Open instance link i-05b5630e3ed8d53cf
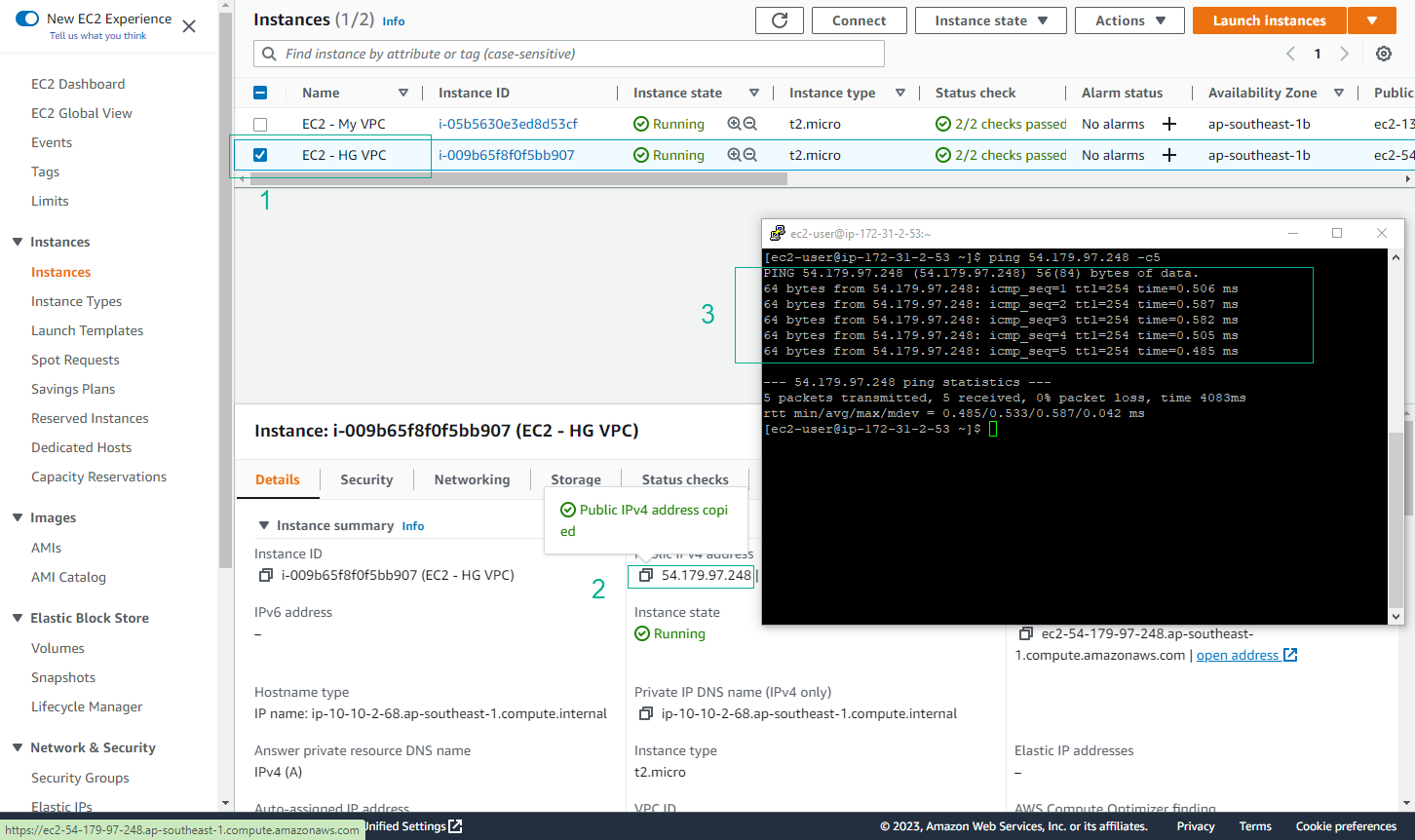The height and width of the screenshot is (840, 1415). (508, 124)
